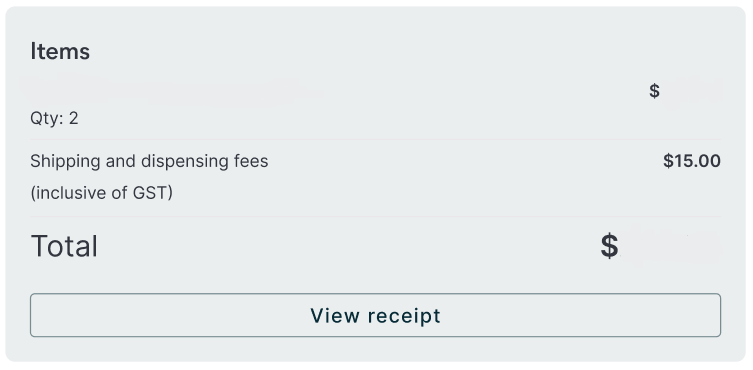The height and width of the screenshot is (370, 753).
Task: Select the blurred item price value
Action: pyautogui.click(x=694, y=91)
